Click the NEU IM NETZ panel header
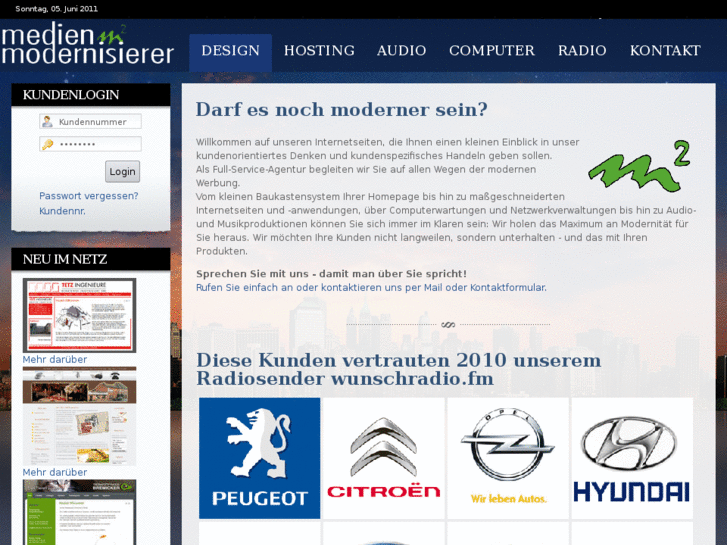727x545 pixels. (91, 259)
